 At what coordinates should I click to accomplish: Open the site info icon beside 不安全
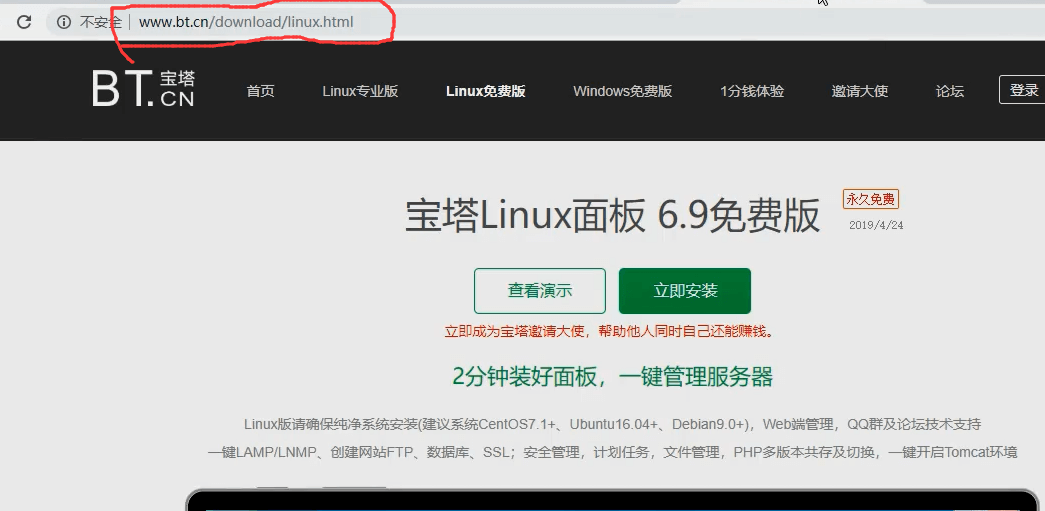pos(64,23)
